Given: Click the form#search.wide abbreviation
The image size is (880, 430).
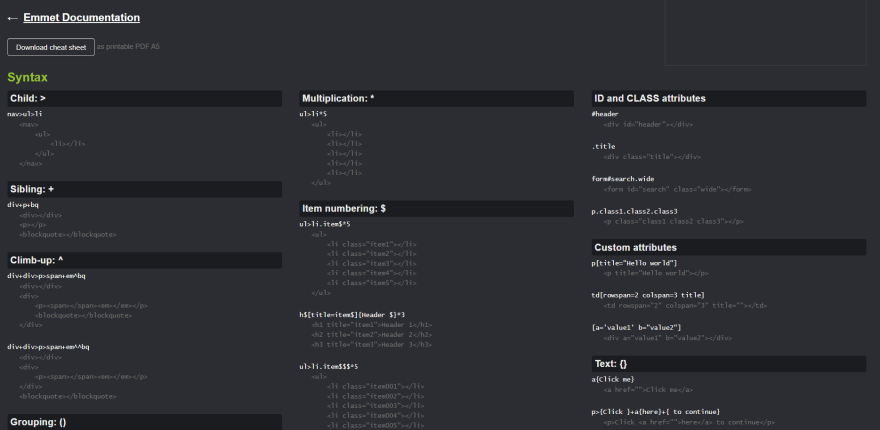Looking at the screenshot, I should click(622, 179).
